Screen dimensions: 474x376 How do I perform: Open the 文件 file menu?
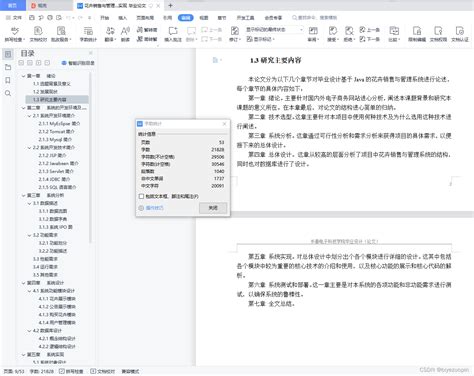click(14, 18)
